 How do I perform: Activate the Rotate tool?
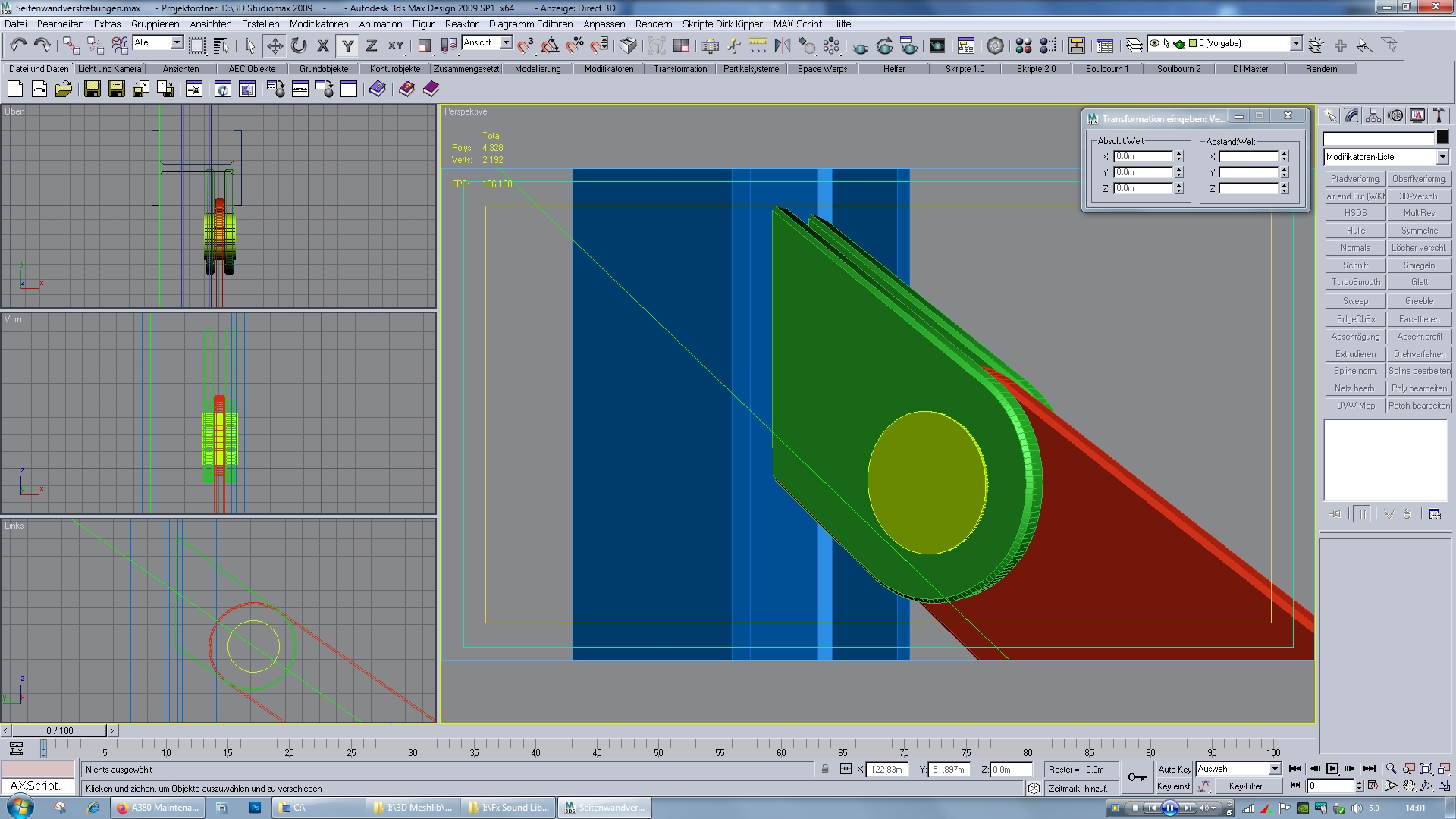[x=299, y=46]
